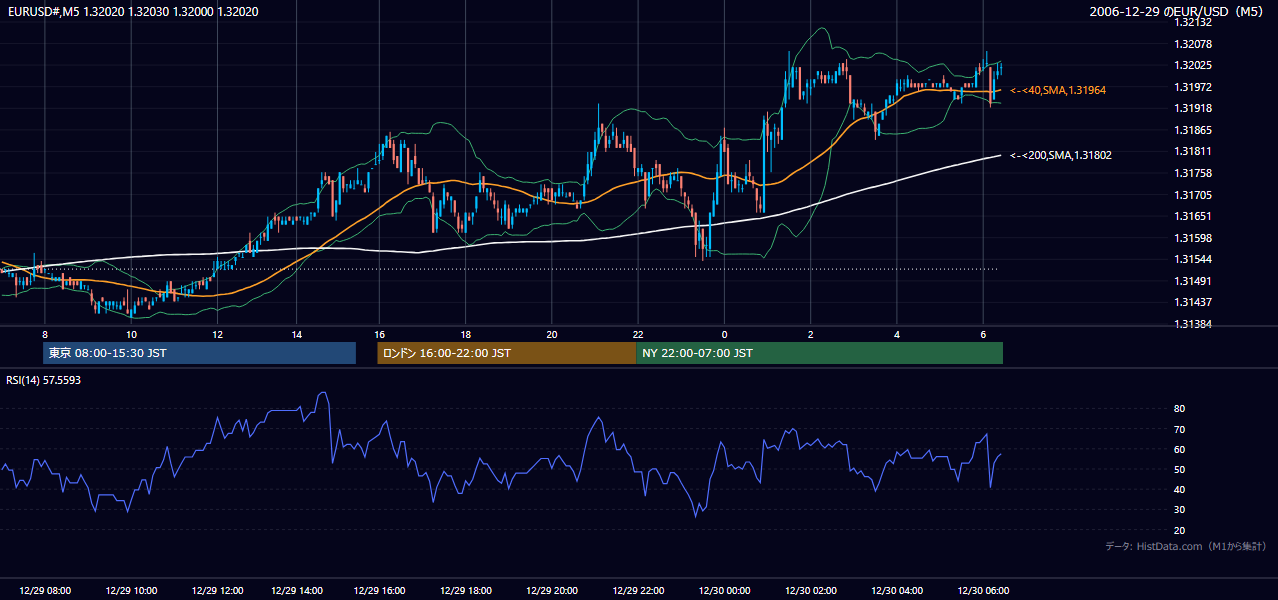Screen dimensions: 1278x600
Task: Click hour label 4 on price chart time axis
Action: tap(897, 334)
